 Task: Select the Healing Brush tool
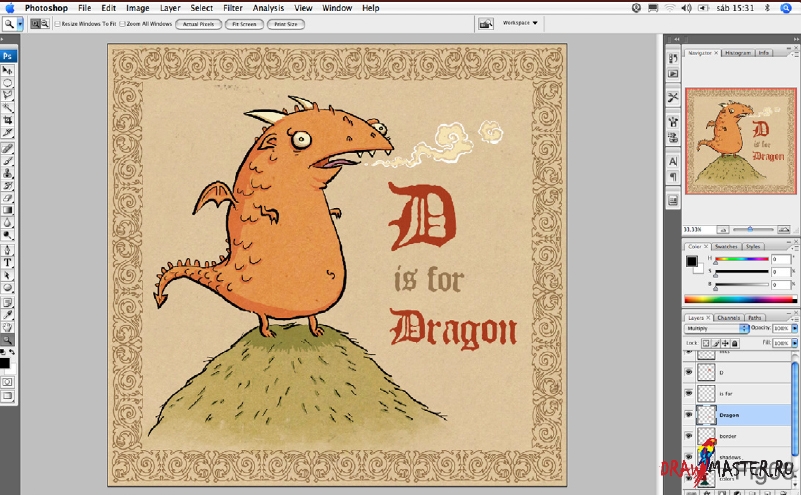(7, 148)
